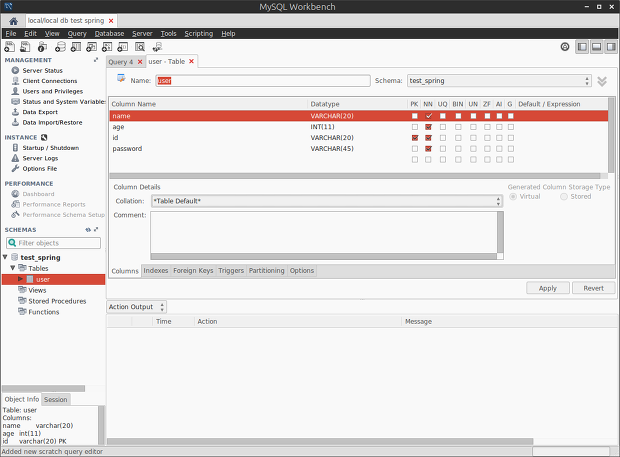This screenshot has width=620, height=457.
Task: Toggle PK checkbox for id column
Action: [x=414, y=138]
